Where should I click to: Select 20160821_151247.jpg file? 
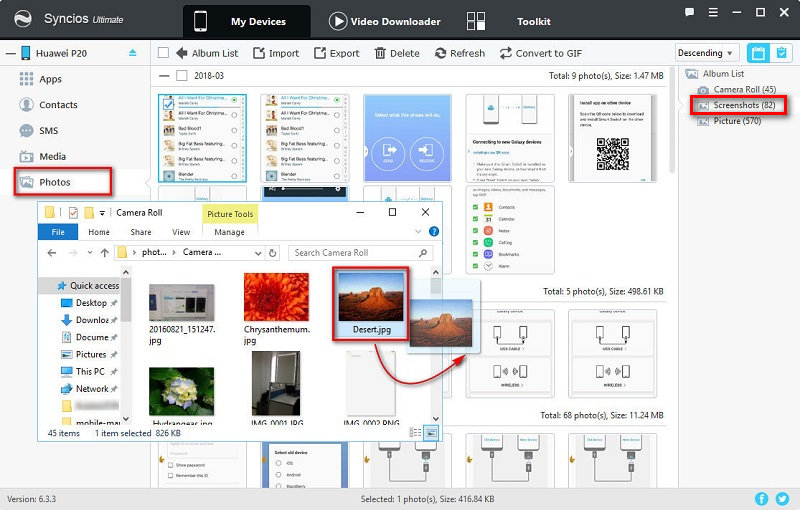182,314
